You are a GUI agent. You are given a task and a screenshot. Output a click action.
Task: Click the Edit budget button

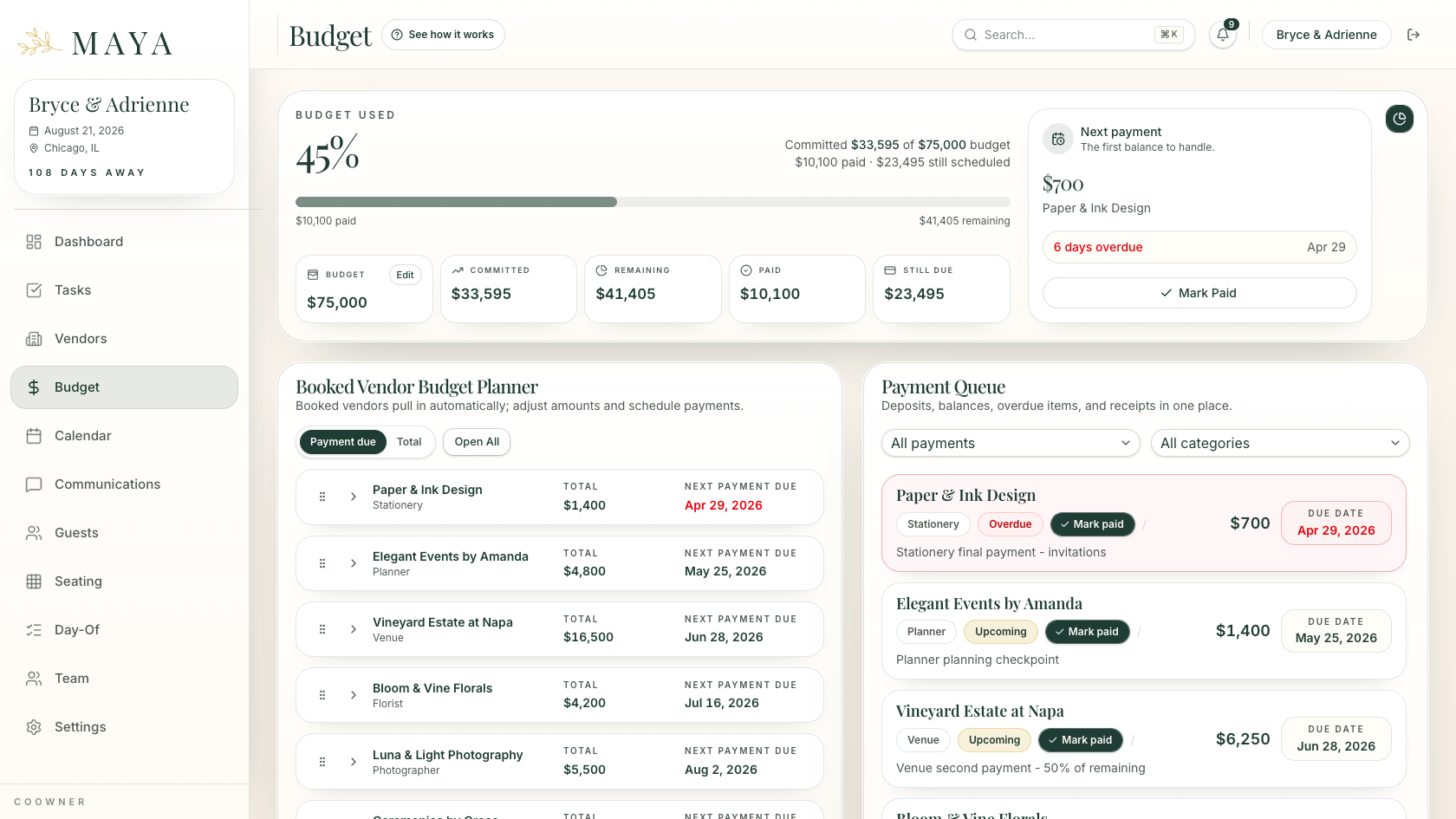pyautogui.click(x=405, y=275)
